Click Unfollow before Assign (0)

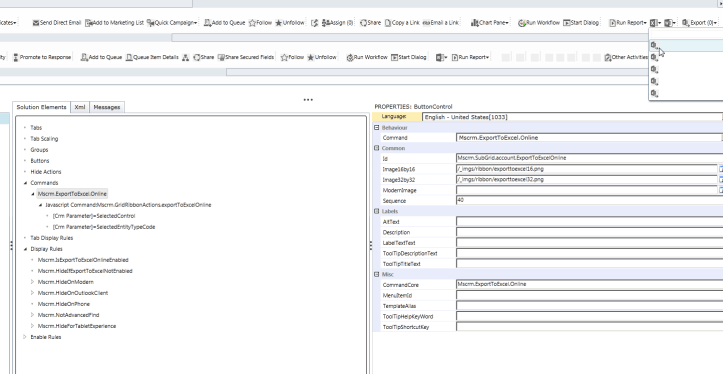point(290,23)
